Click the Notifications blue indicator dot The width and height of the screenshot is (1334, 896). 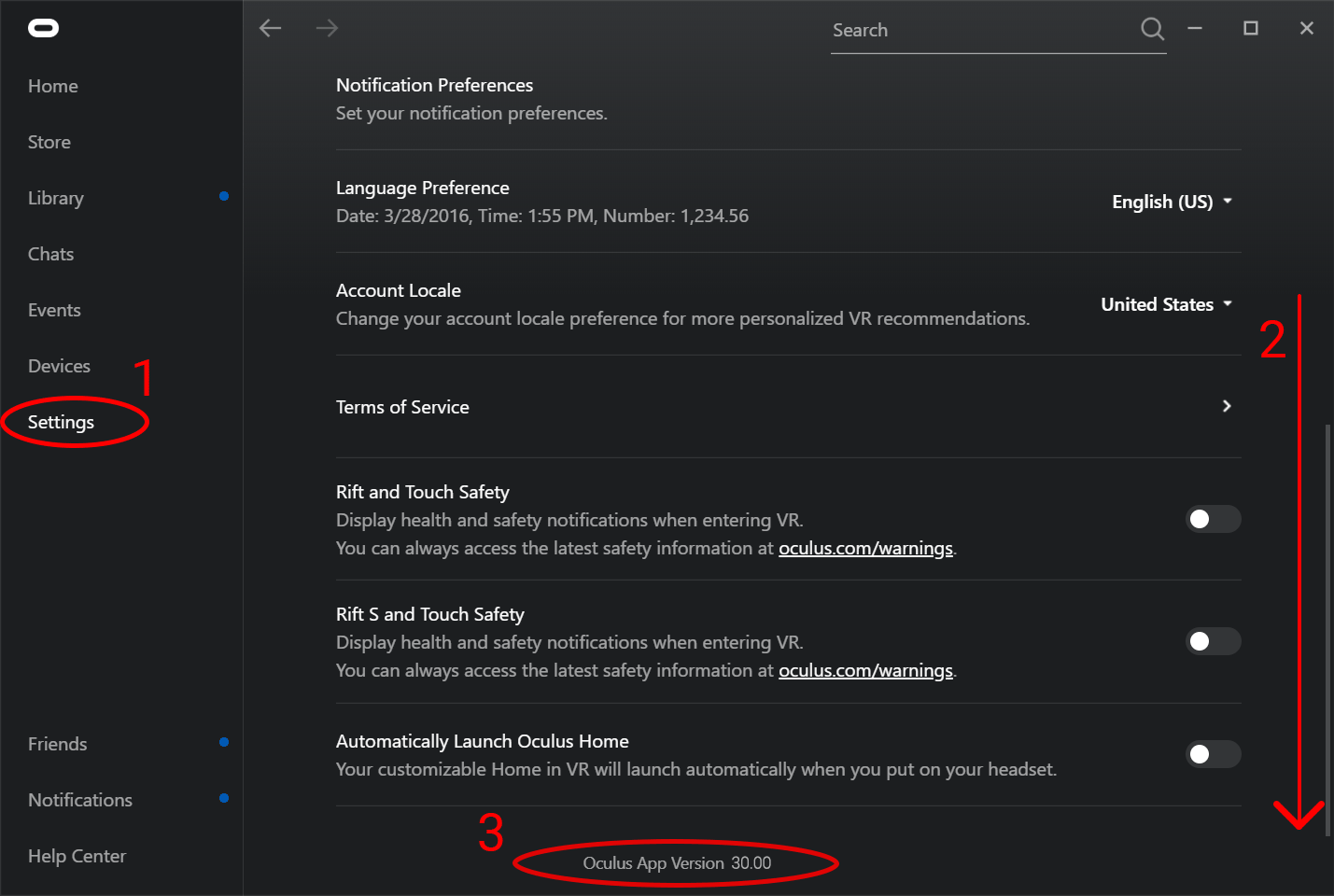(224, 798)
